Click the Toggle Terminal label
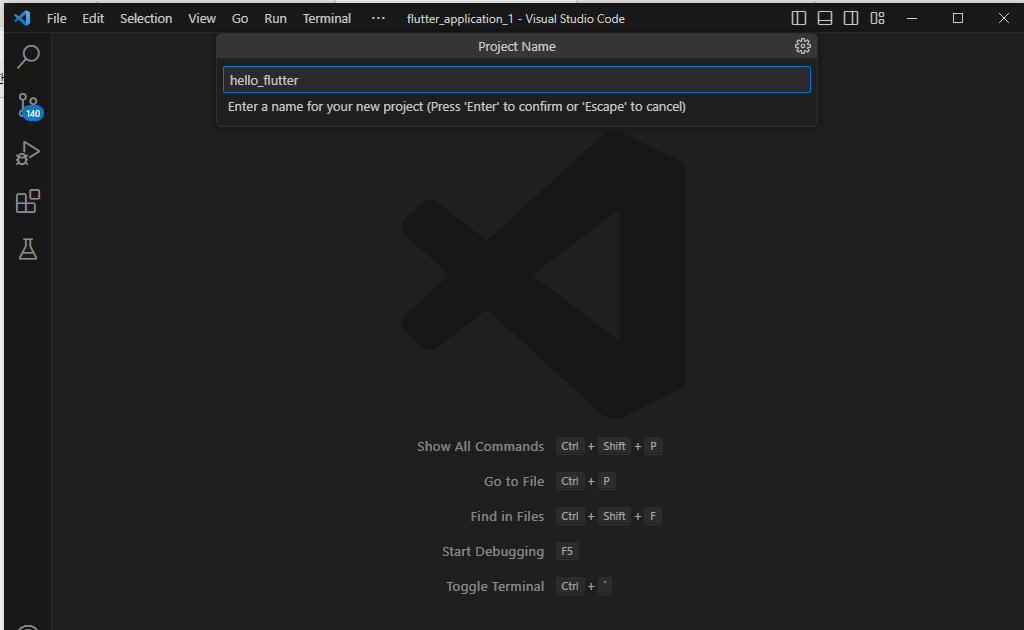 [x=494, y=586]
